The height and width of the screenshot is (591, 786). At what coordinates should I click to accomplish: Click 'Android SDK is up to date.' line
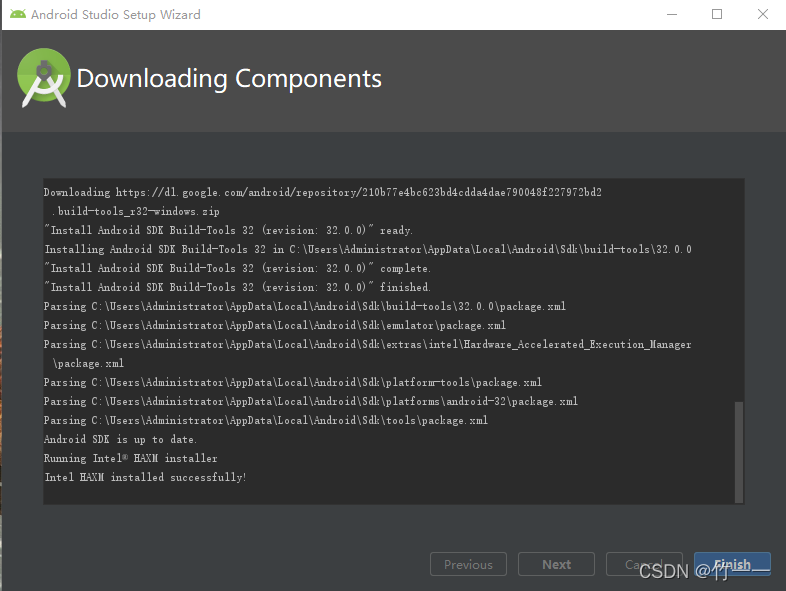(x=120, y=439)
